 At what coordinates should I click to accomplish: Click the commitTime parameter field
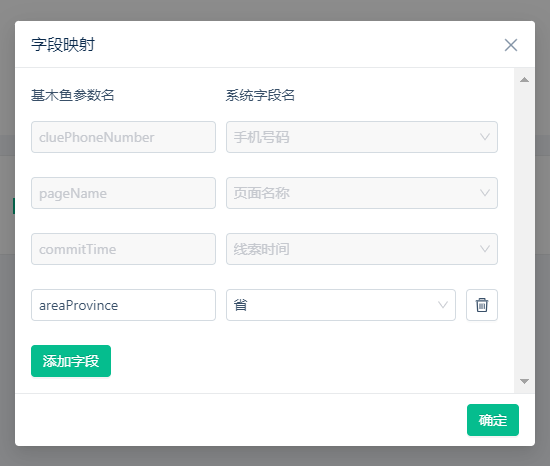click(x=123, y=249)
